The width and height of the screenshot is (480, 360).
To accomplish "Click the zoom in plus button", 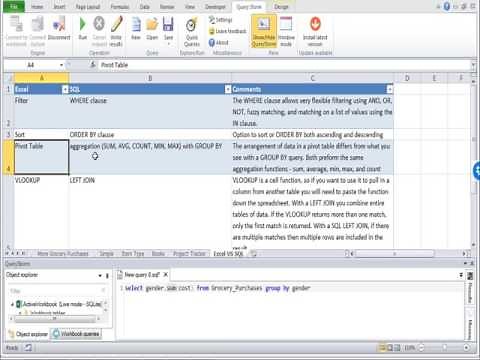I will click(x=466, y=348).
